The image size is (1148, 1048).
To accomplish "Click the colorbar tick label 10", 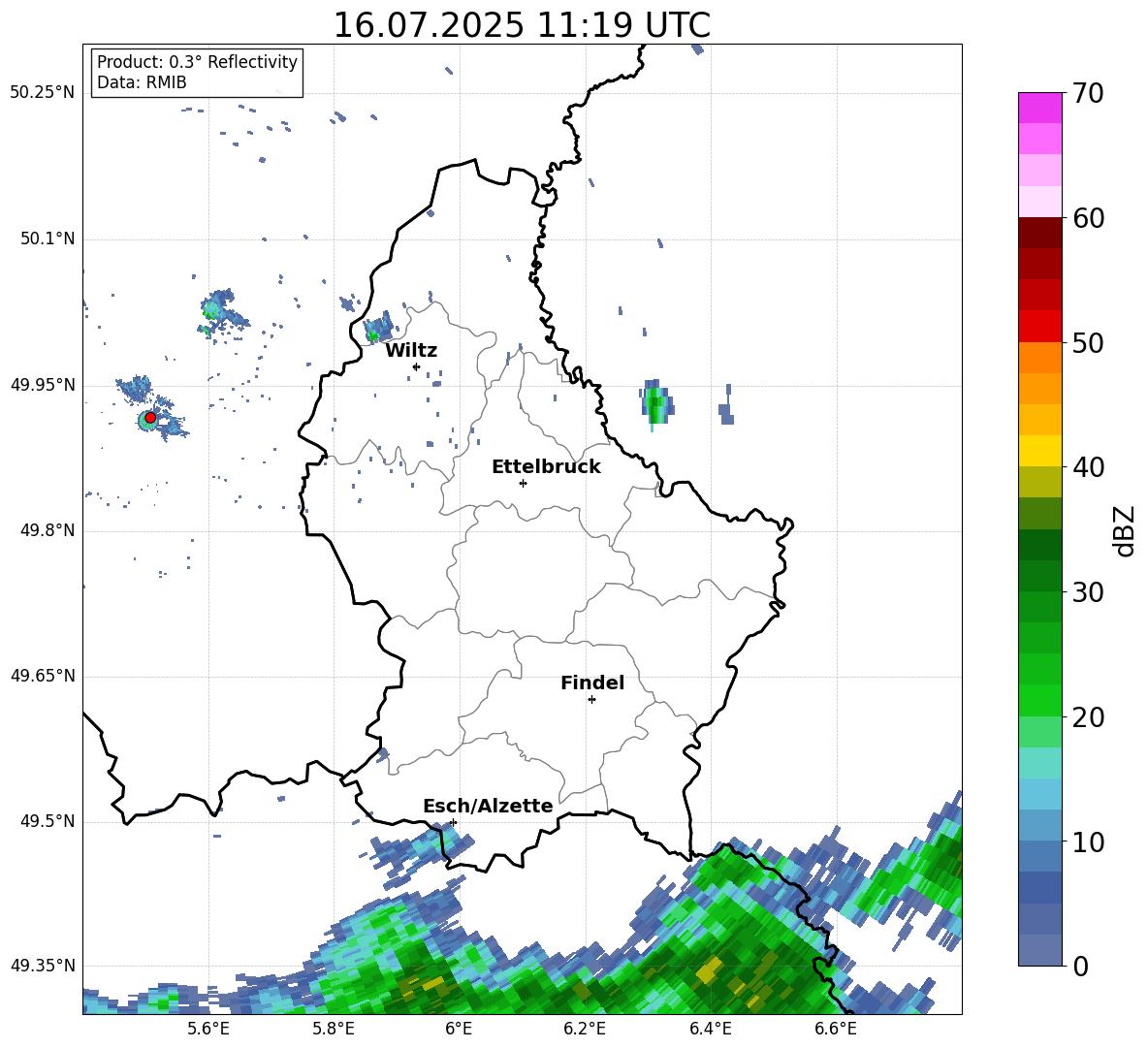I will (1088, 842).
